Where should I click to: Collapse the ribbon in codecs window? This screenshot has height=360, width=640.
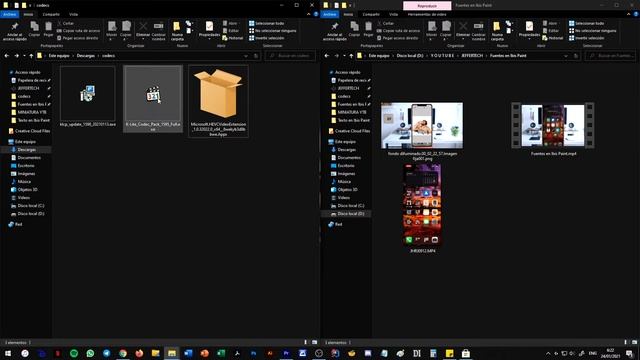[x=309, y=14]
